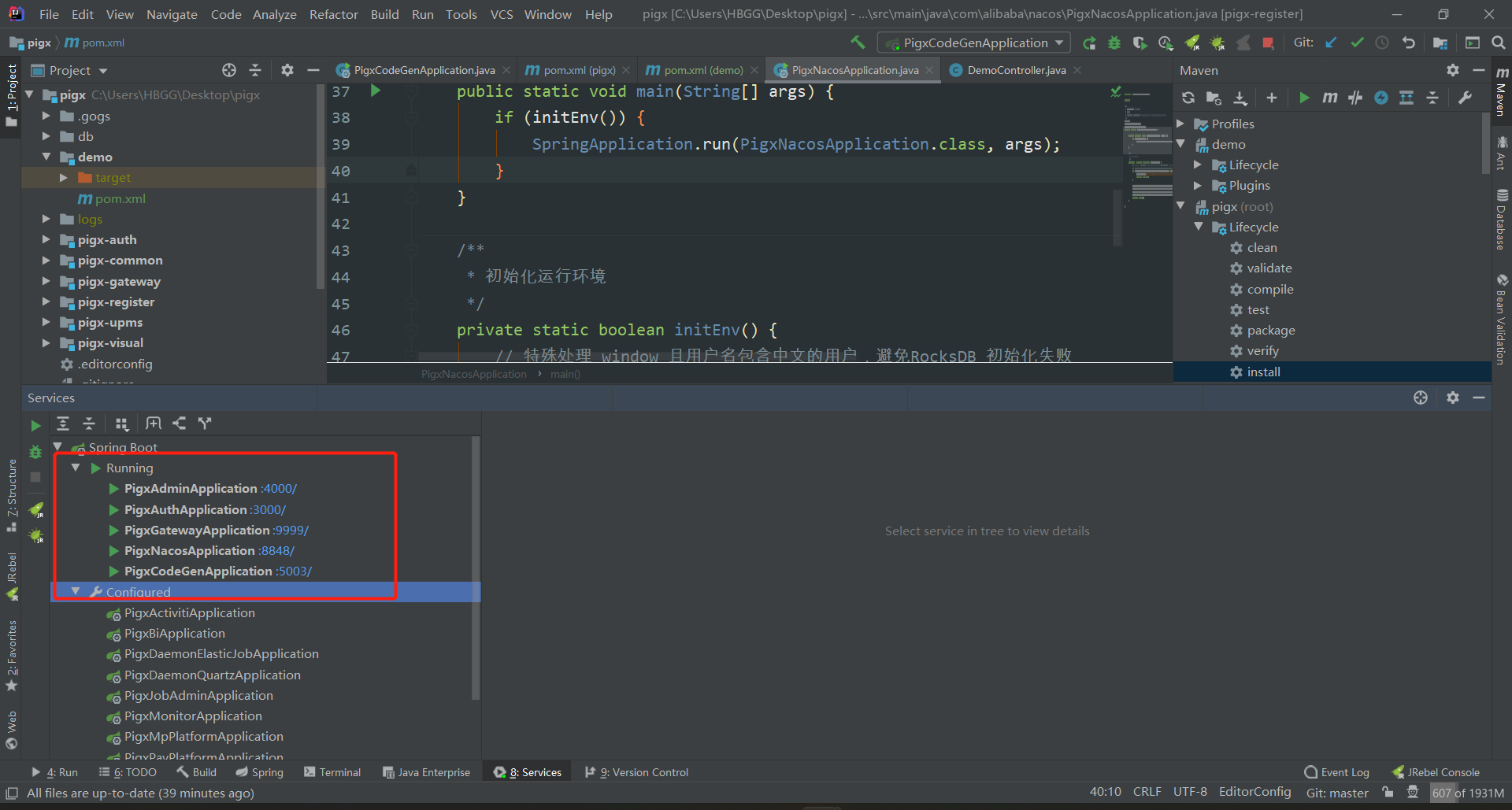Click memory indicator 607 of 1931M
1512x810 pixels.
point(1468,793)
